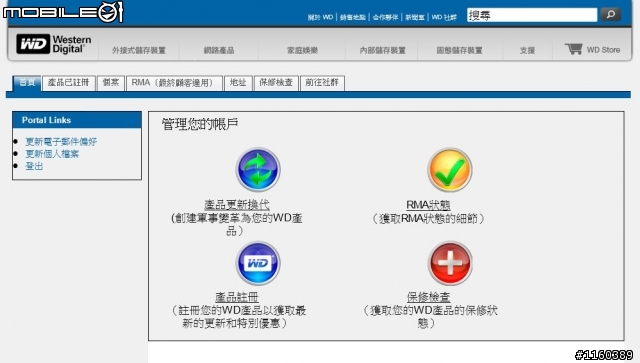Open the 網路產品 navigation menu

pos(219,50)
